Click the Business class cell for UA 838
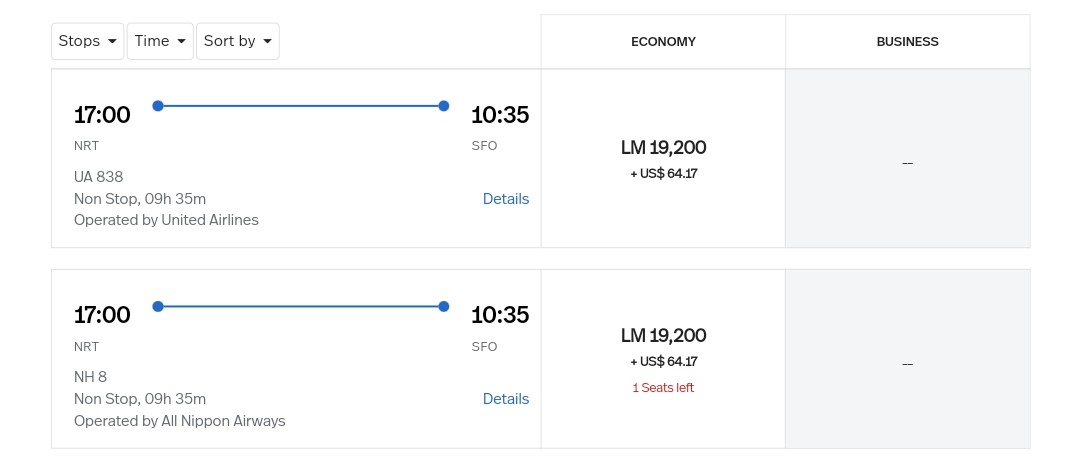1080x476 pixels. pyautogui.click(x=907, y=159)
